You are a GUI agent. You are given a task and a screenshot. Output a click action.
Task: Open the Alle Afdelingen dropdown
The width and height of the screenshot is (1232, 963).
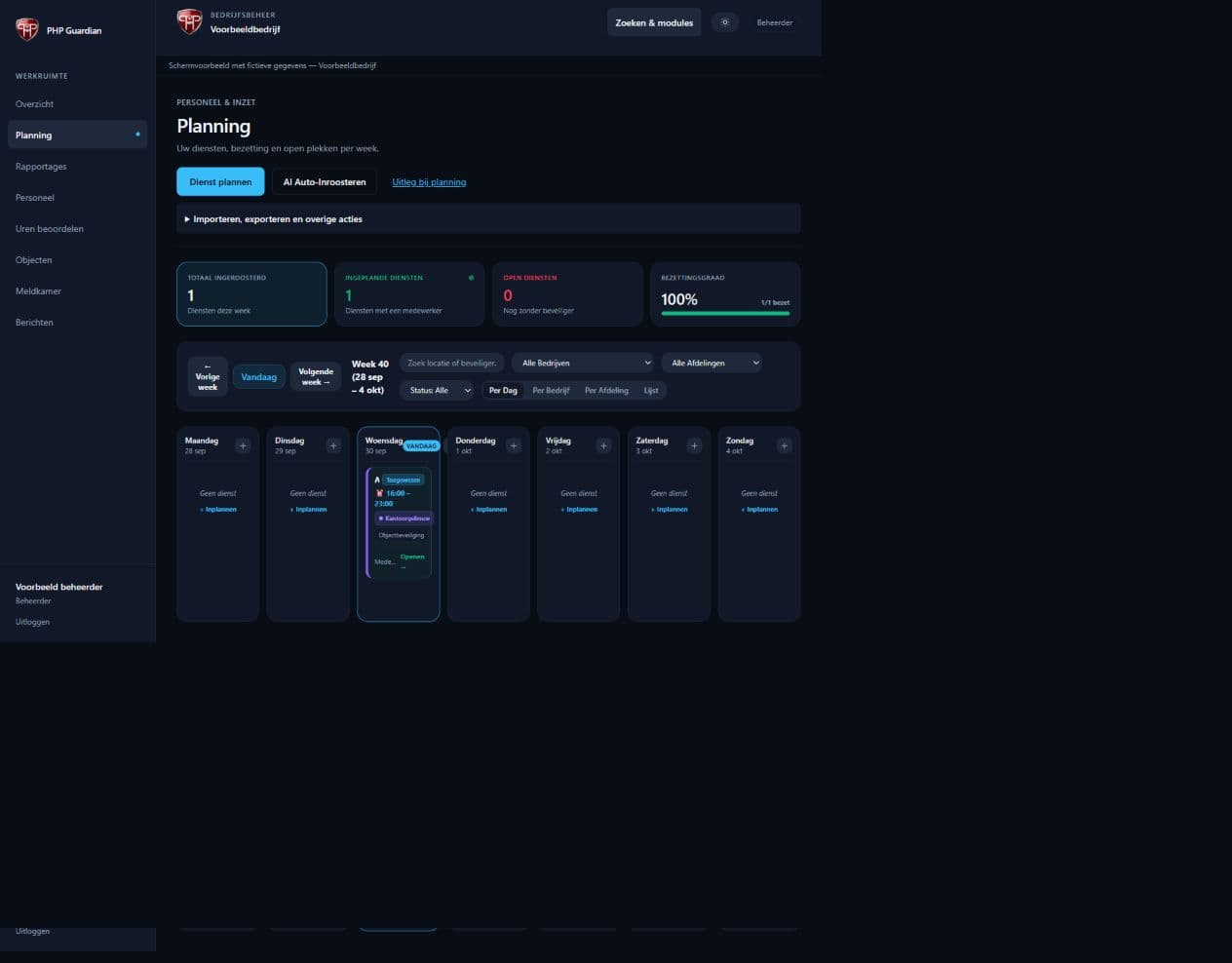tap(712, 363)
